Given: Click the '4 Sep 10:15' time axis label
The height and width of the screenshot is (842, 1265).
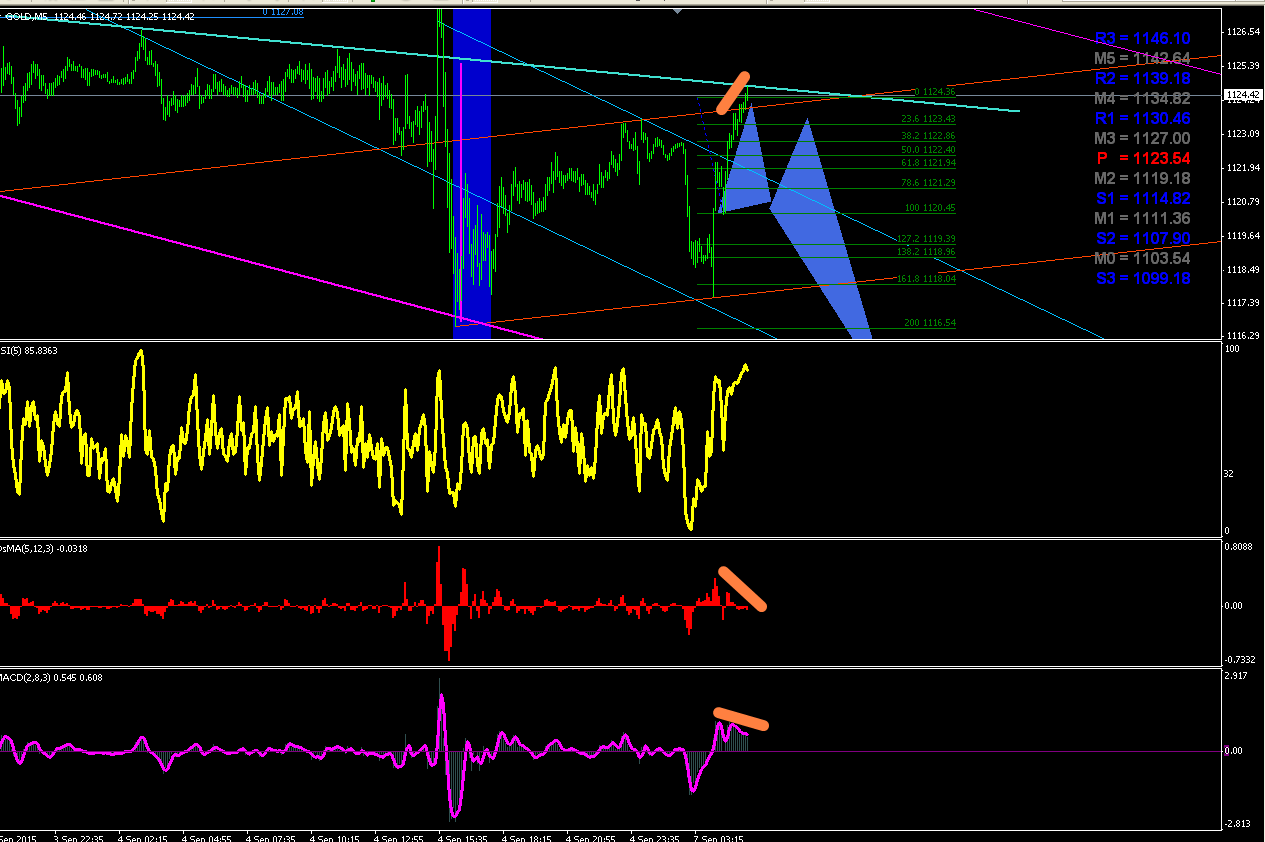Looking at the screenshot, I should [335, 837].
